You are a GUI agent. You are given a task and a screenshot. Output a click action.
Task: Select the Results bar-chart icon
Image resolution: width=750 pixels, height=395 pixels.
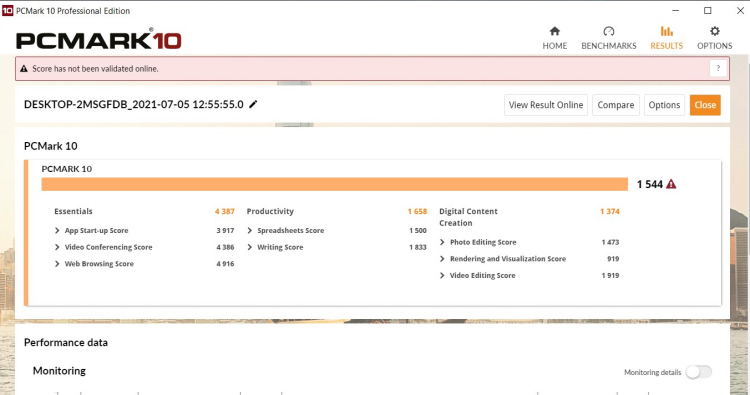666,32
